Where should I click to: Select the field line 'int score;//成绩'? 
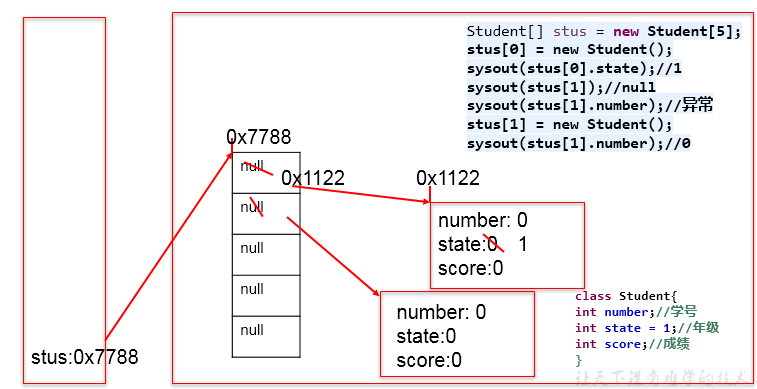click(x=632, y=344)
